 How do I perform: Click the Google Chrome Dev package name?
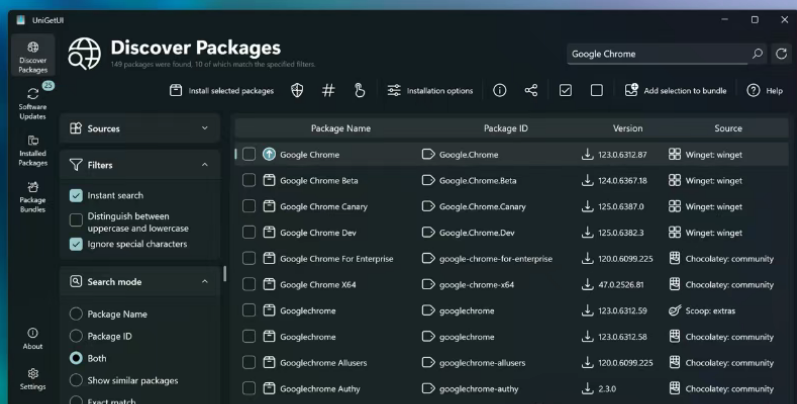(x=318, y=233)
